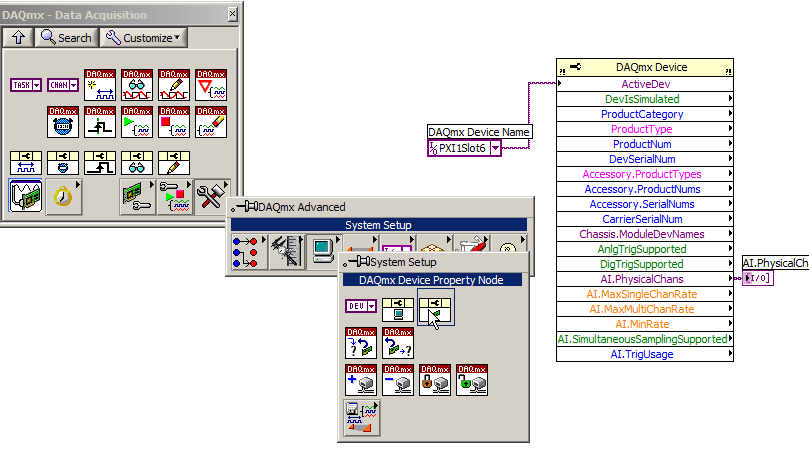Select the Timing property node icon
This screenshot has width=809, height=466.
[62, 163]
